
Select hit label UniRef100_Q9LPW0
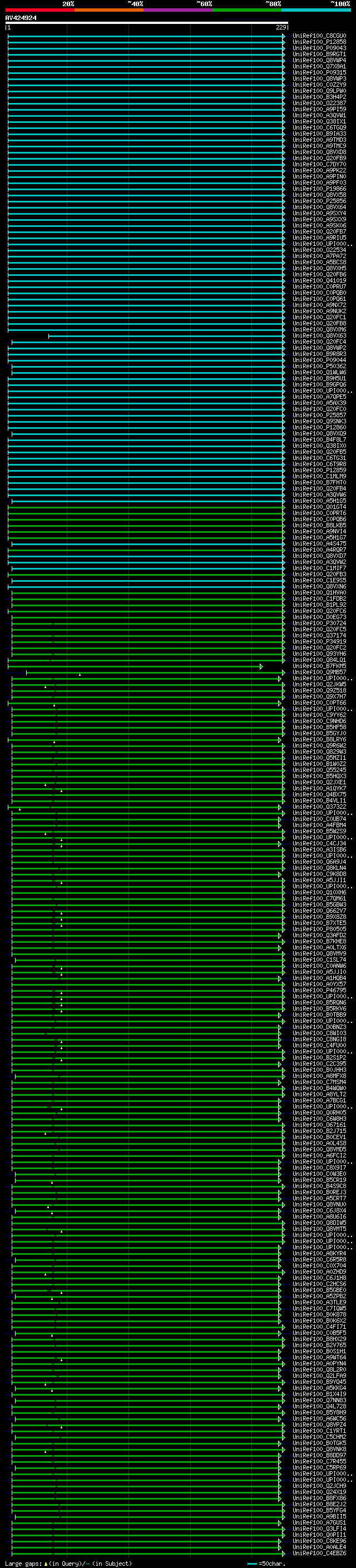click(319, 91)
